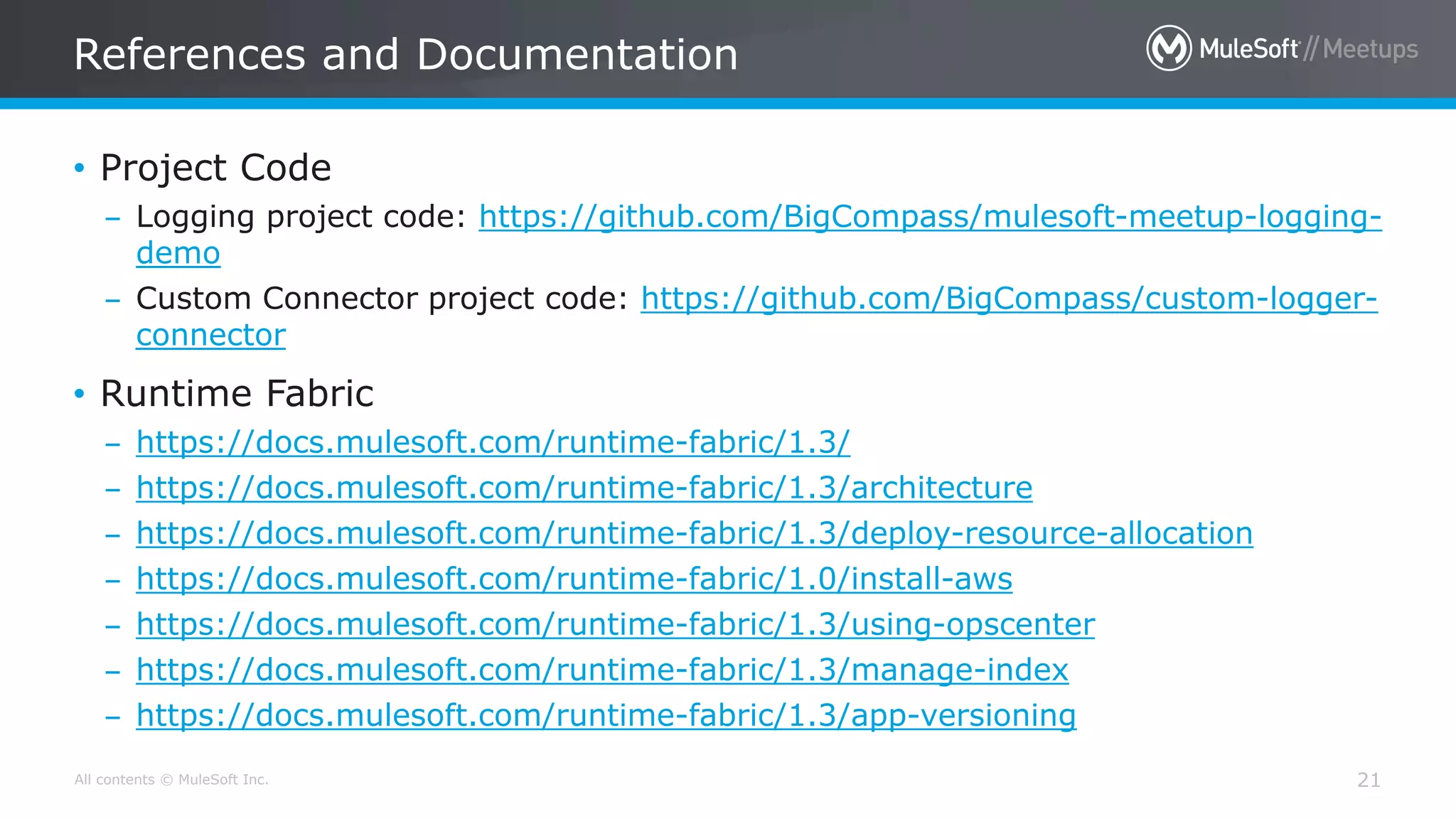Click the "All contents © MuleSoft Inc." footer
Viewport: 1456px width, 819px height.
pos(171,780)
